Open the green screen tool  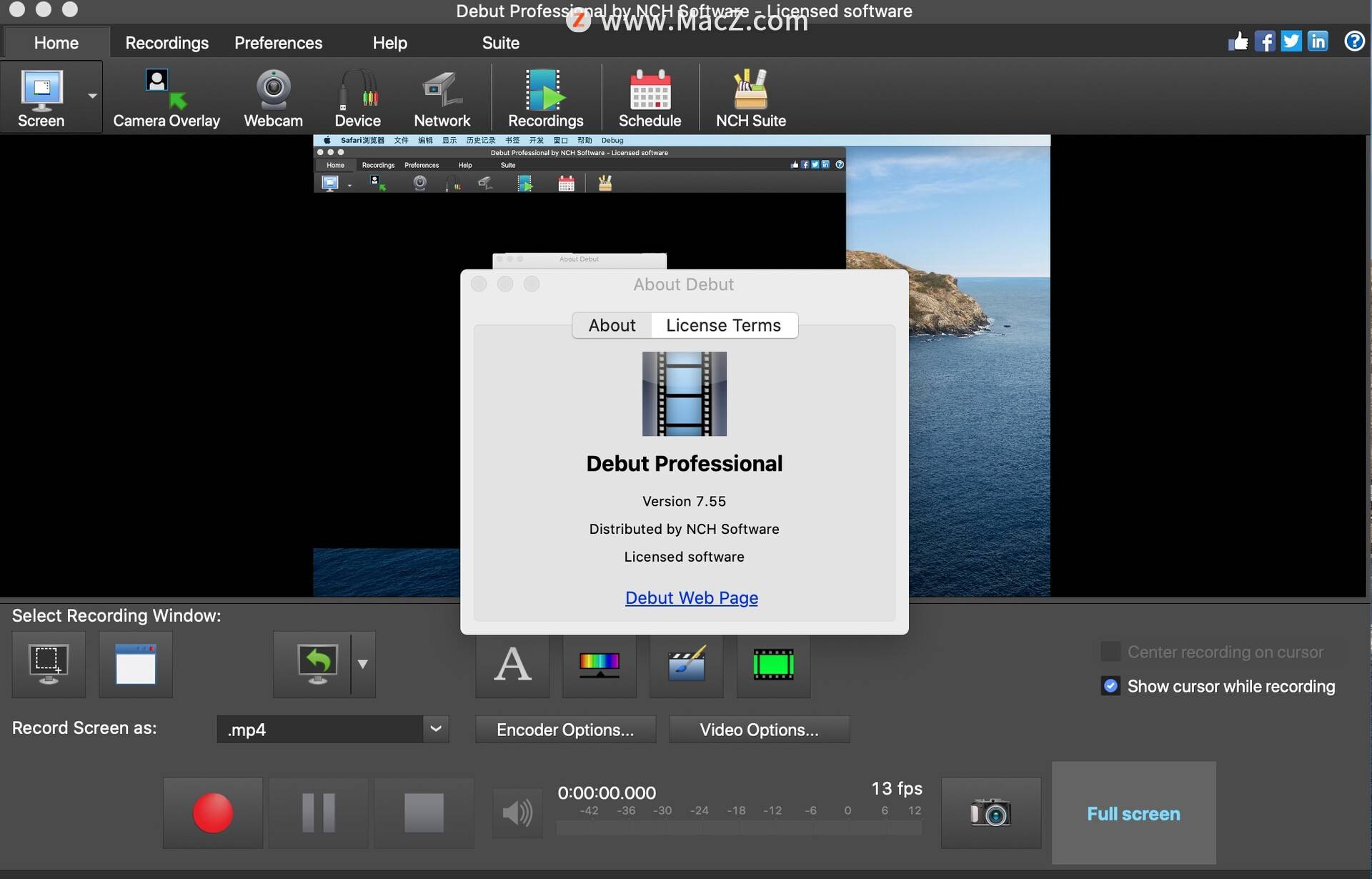(774, 665)
